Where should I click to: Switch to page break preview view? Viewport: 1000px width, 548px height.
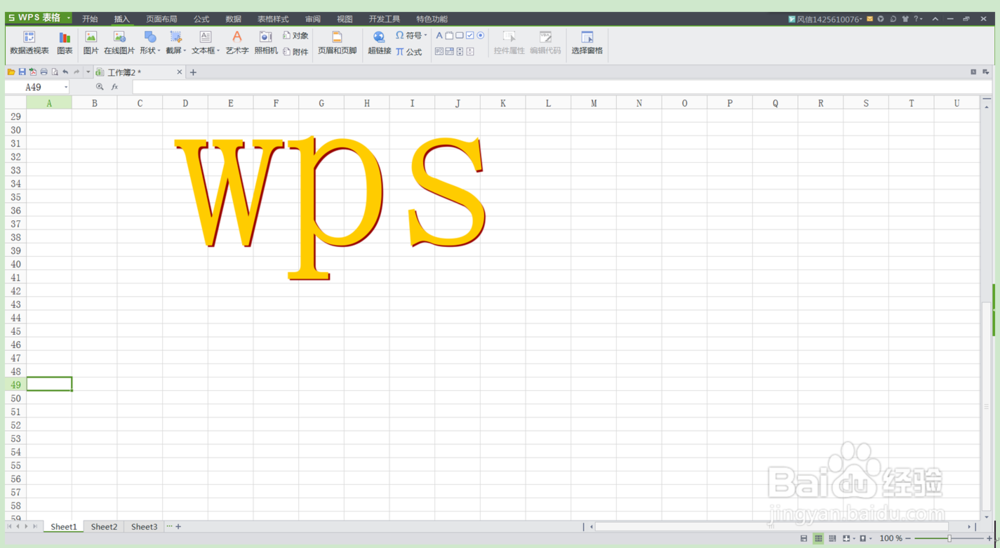832,538
